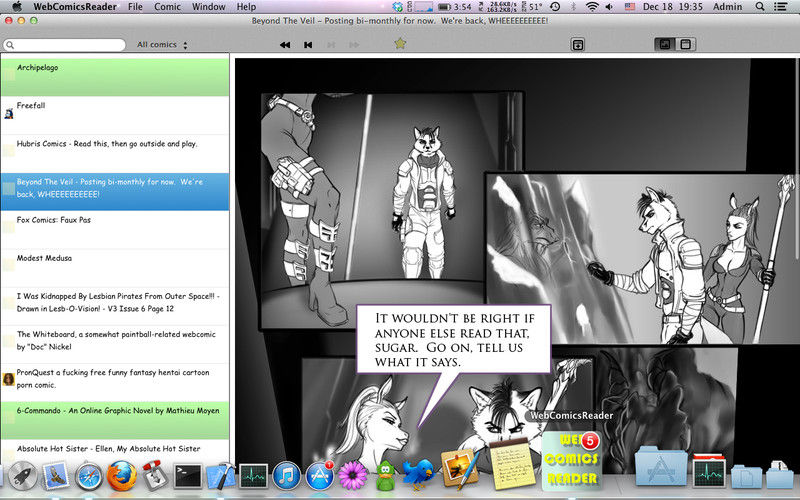Select Absolute Hot Sister entry

click(x=115, y=452)
